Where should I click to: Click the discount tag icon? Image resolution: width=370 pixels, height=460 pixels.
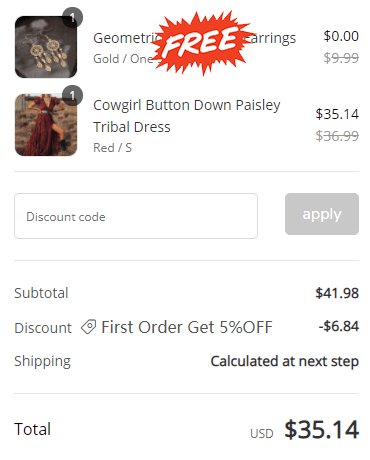click(88, 327)
